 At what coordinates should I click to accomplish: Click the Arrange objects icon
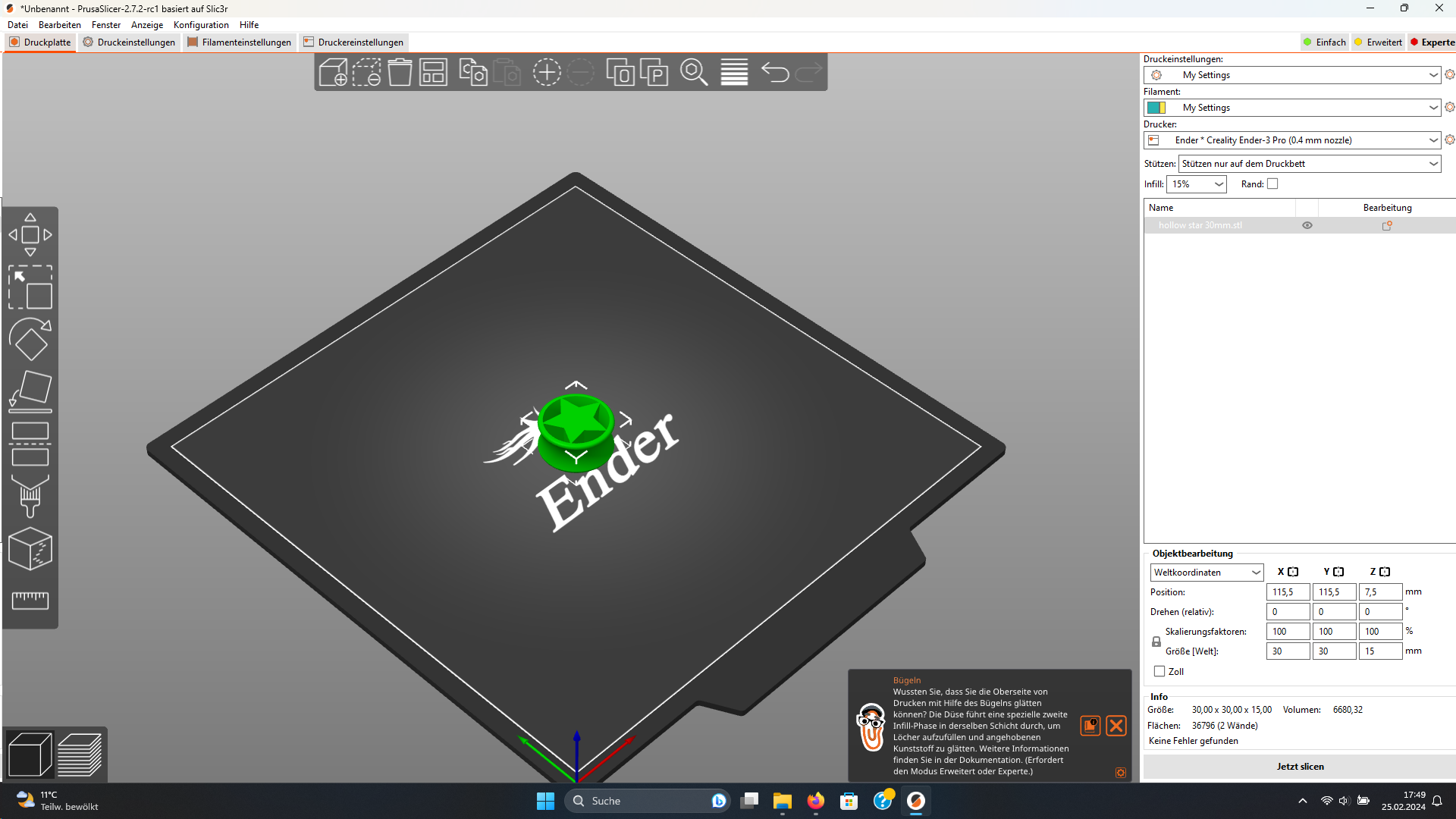433,72
